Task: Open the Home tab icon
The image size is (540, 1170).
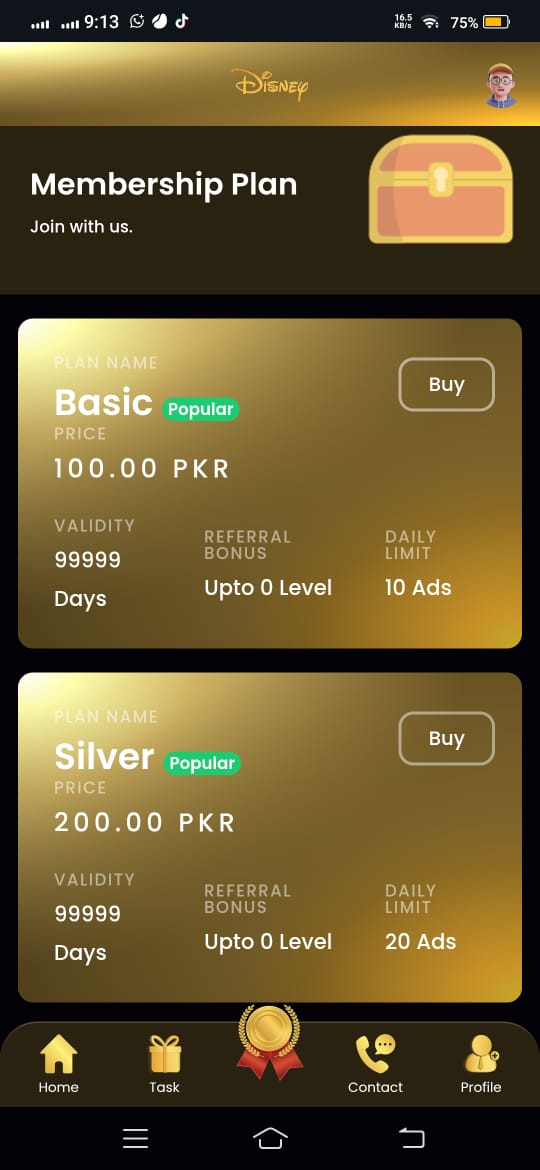Action: pyautogui.click(x=58, y=1054)
